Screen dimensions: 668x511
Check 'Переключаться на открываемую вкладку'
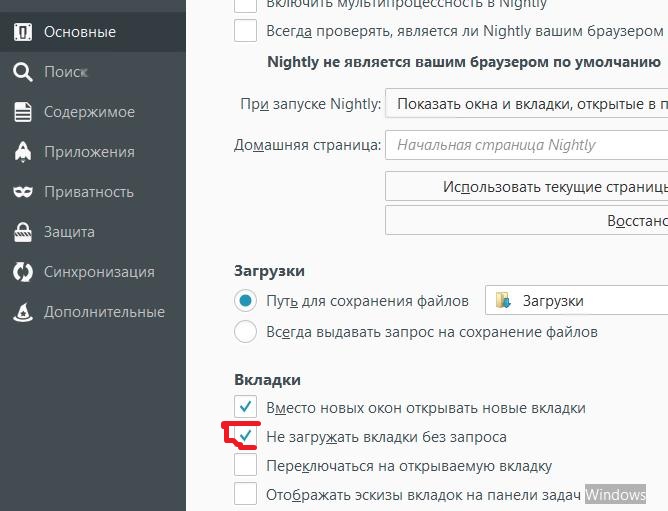point(245,465)
